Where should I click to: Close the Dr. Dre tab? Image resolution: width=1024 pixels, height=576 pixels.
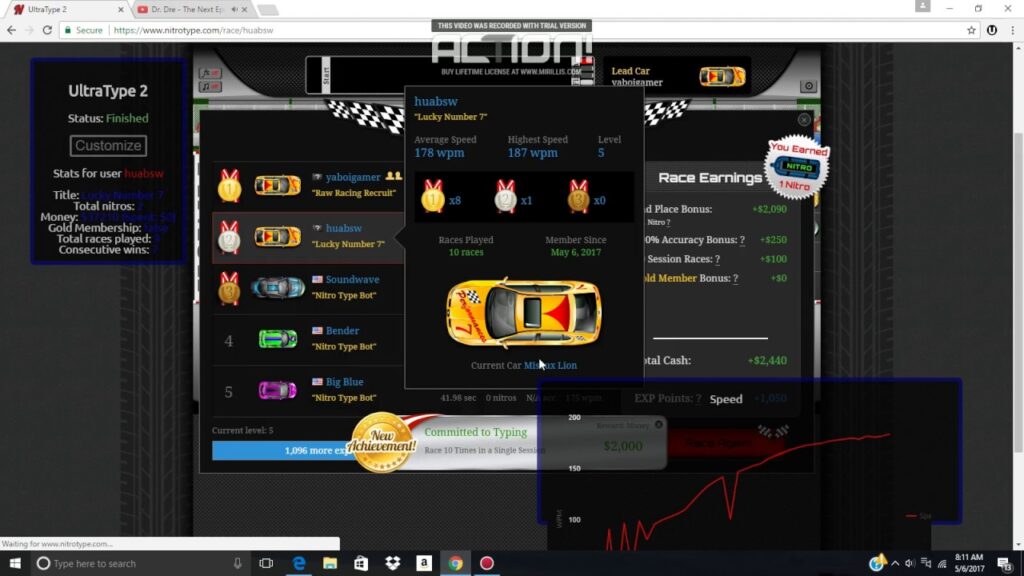click(x=244, y=10)
